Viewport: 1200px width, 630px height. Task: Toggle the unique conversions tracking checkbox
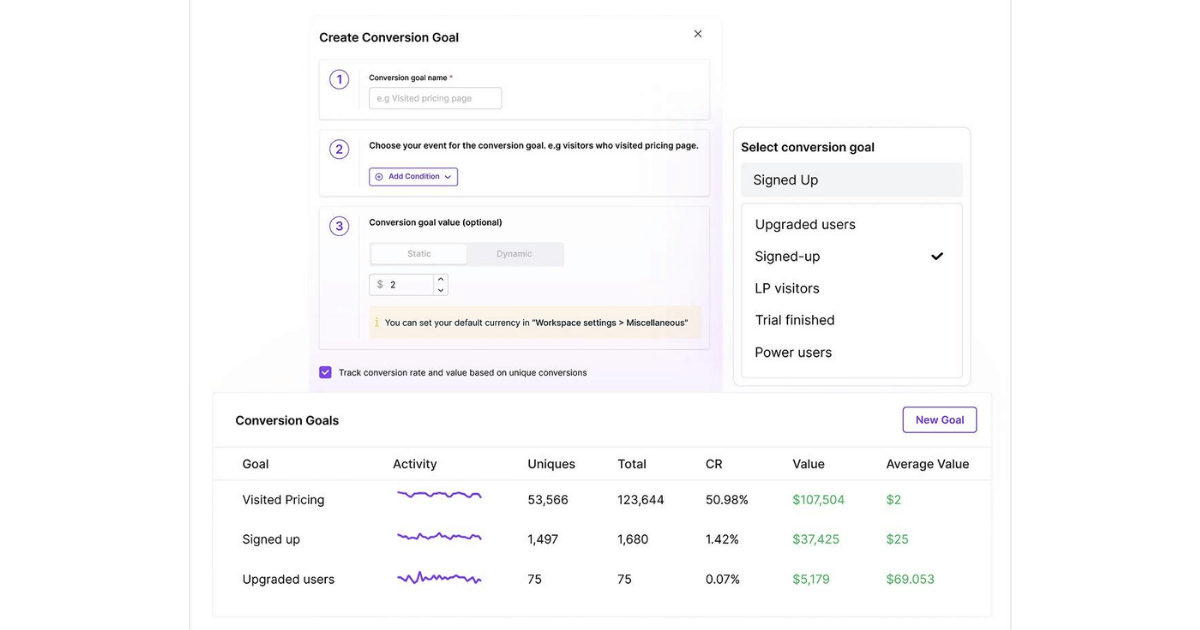pos(325,372)
